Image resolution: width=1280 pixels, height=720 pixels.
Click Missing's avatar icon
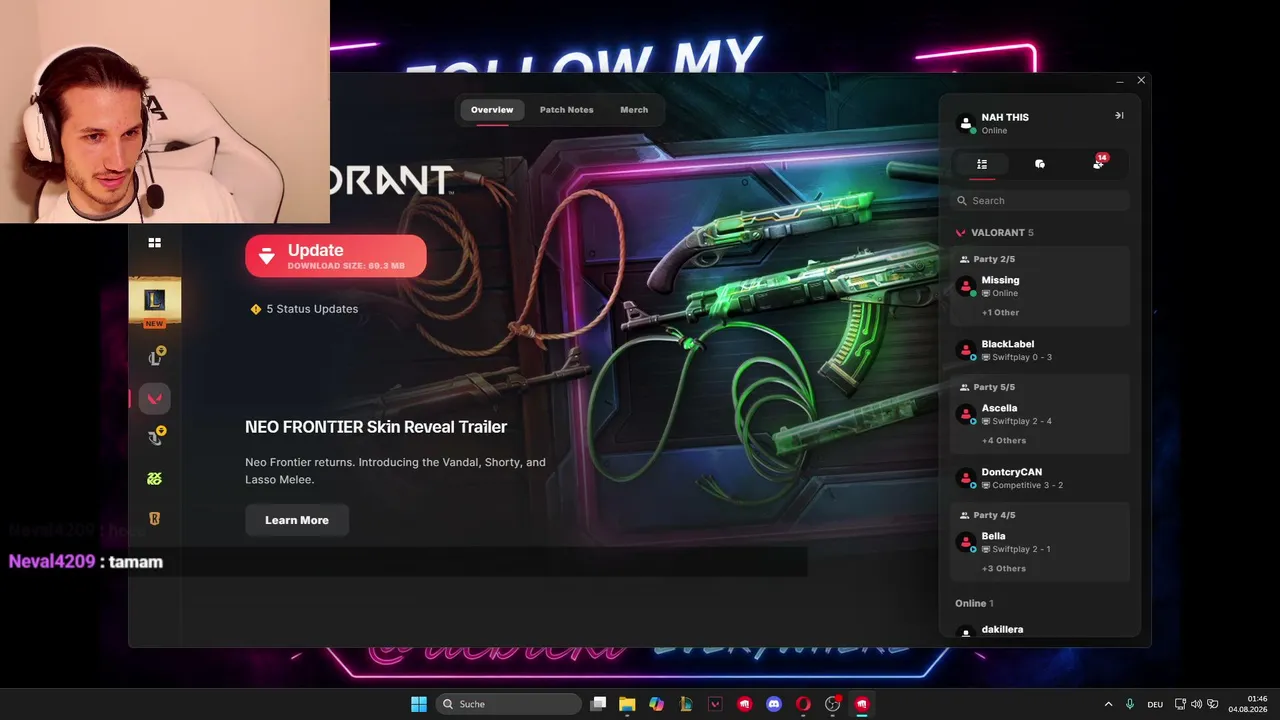[966, 286]
